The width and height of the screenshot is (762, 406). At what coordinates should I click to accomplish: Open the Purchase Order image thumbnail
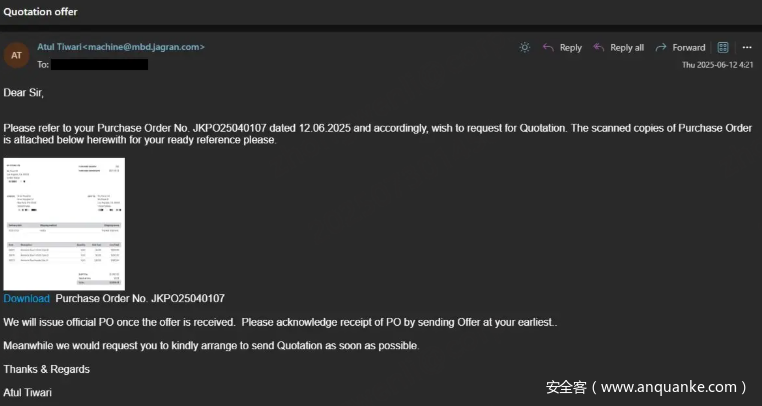[64, 224]
